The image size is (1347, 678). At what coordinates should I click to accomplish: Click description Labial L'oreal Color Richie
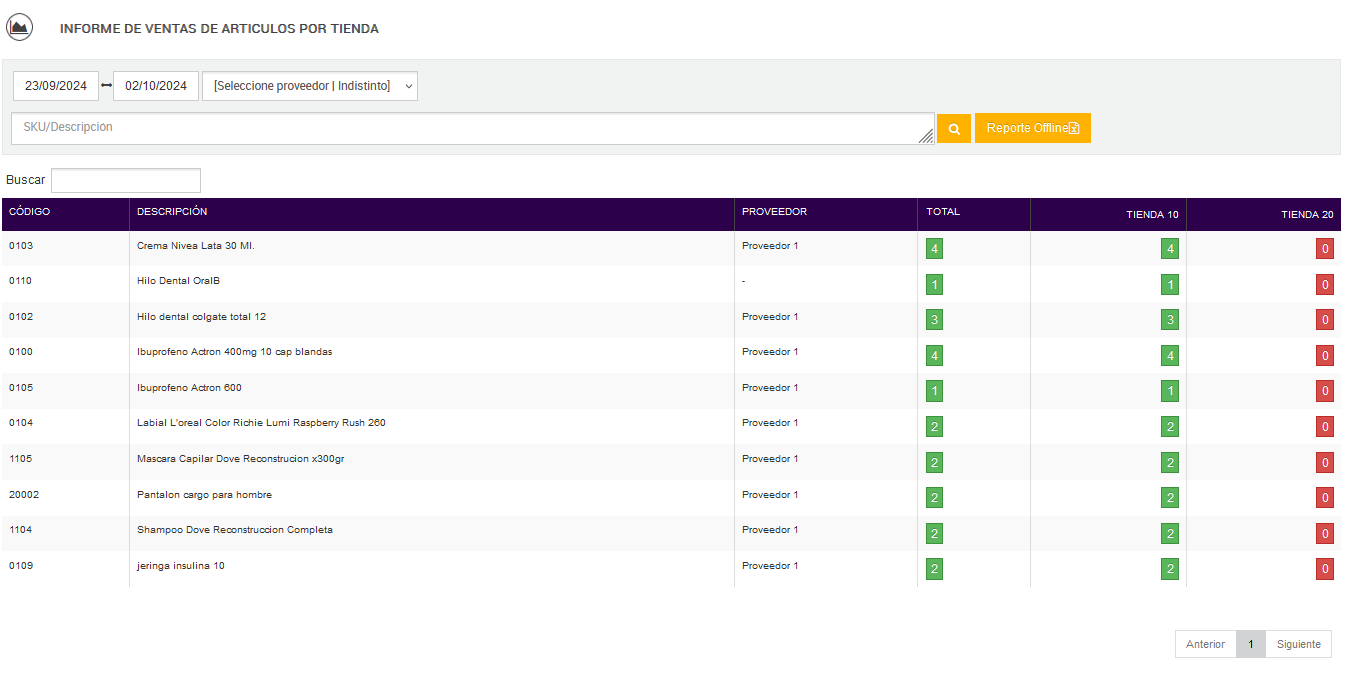point(261,423)
